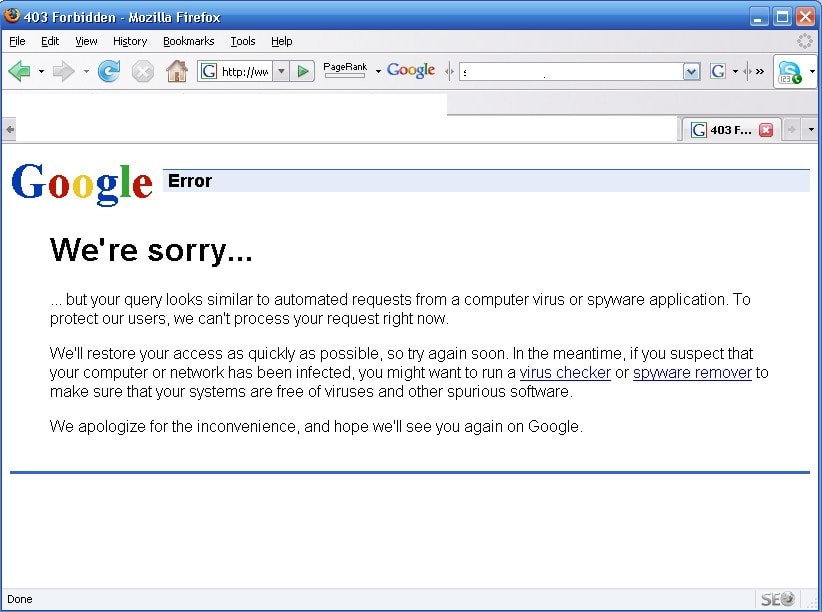Viewport: 822px width, 612px height.
Task: Click the site favicon in the address bar
Action: (209, 71)
